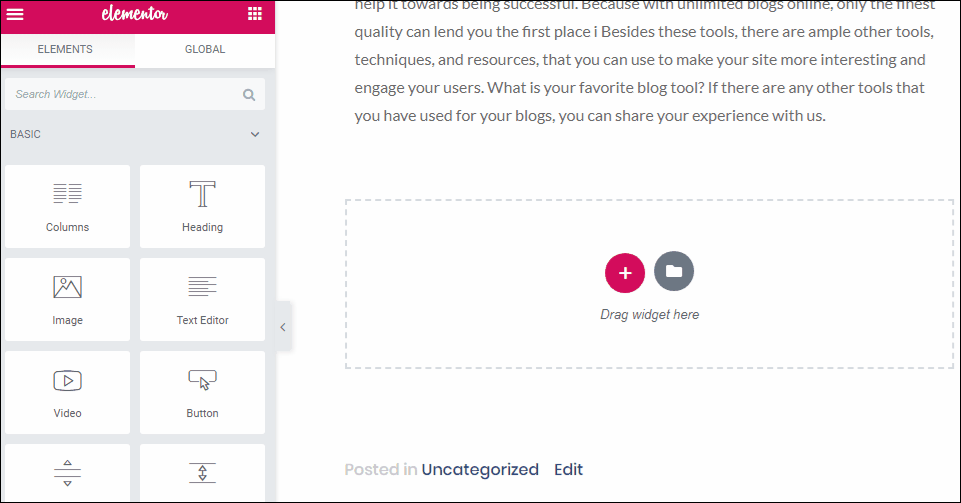This screenshot has width=961, height=503.
Task: Open the template library folder button
Action: (674, 271)
